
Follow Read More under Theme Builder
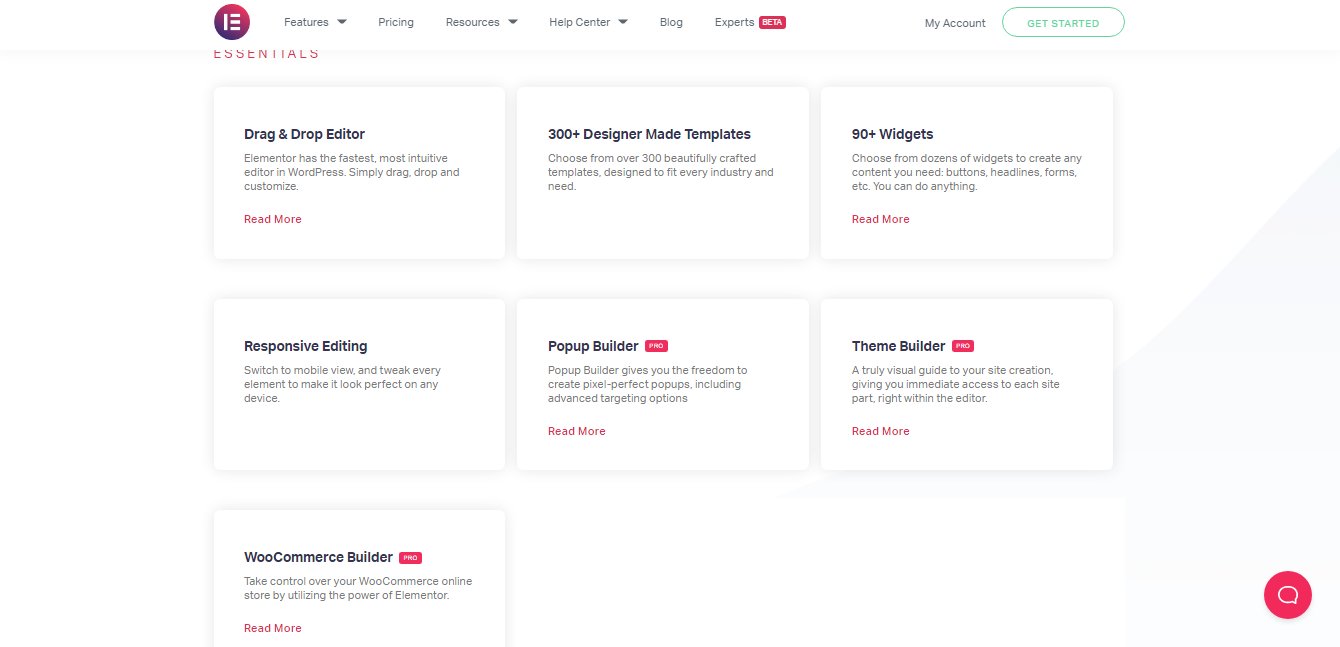881,431
